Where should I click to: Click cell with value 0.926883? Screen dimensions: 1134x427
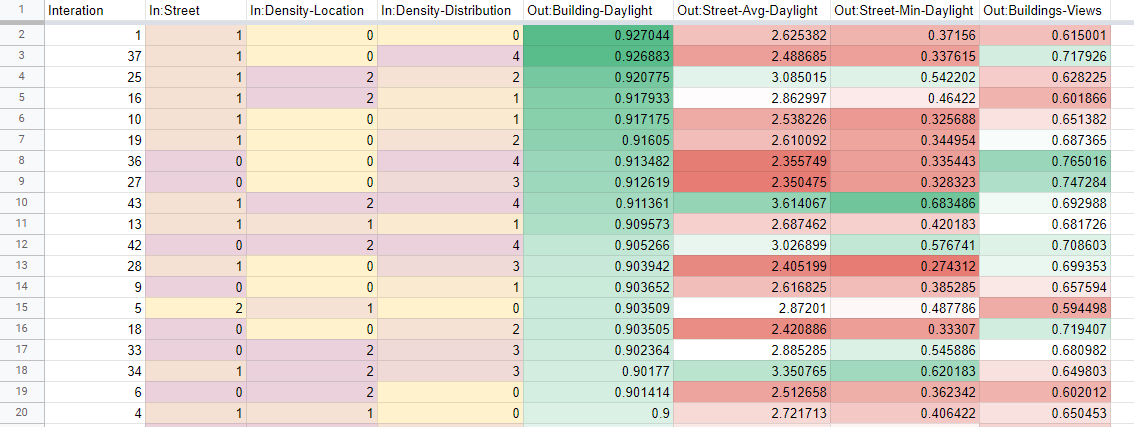pos(597,55)
